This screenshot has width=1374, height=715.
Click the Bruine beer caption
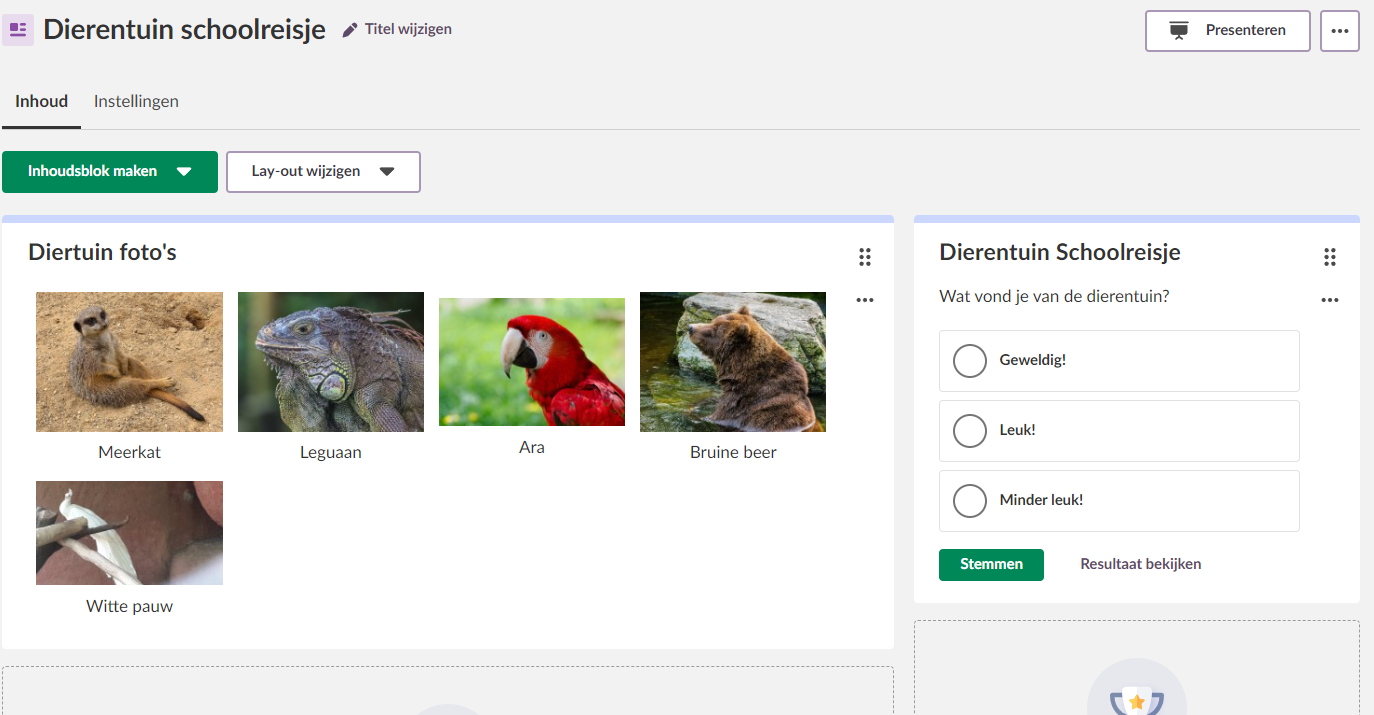(x=733, y=452)
